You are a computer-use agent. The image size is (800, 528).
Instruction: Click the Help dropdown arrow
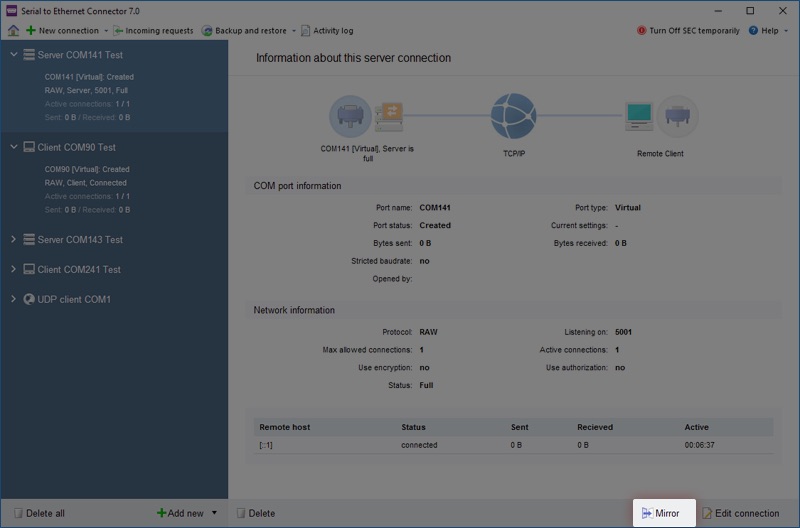click(786, 31)
